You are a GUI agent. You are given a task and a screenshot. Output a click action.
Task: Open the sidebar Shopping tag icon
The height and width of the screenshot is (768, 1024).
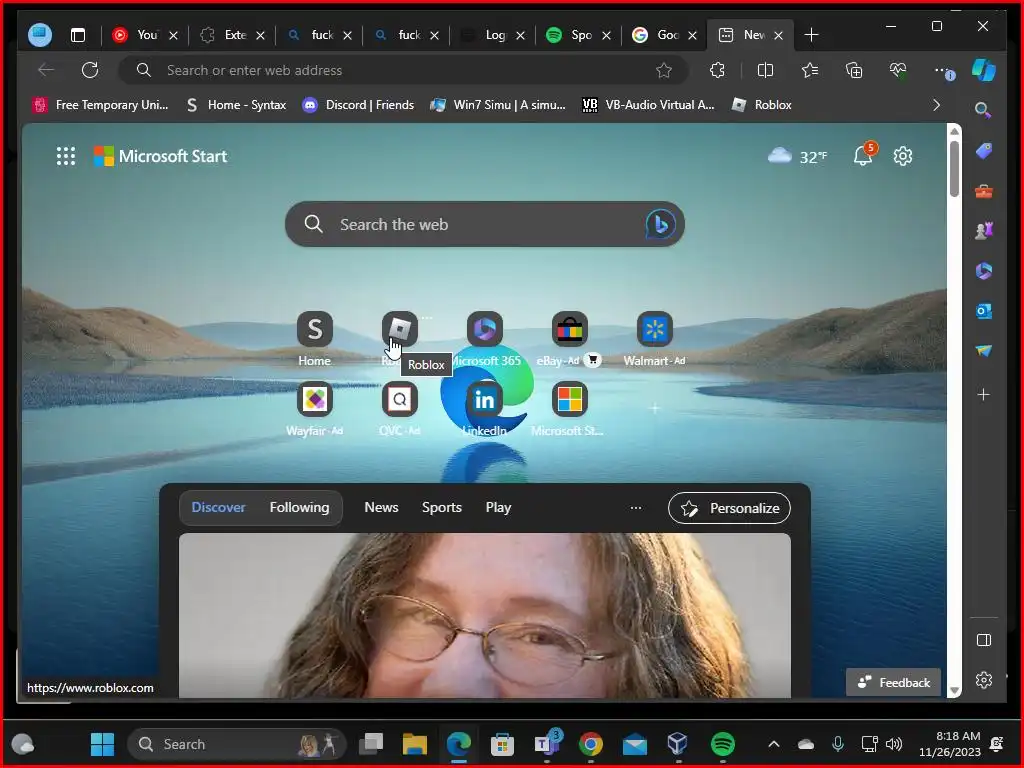point(984,151)
